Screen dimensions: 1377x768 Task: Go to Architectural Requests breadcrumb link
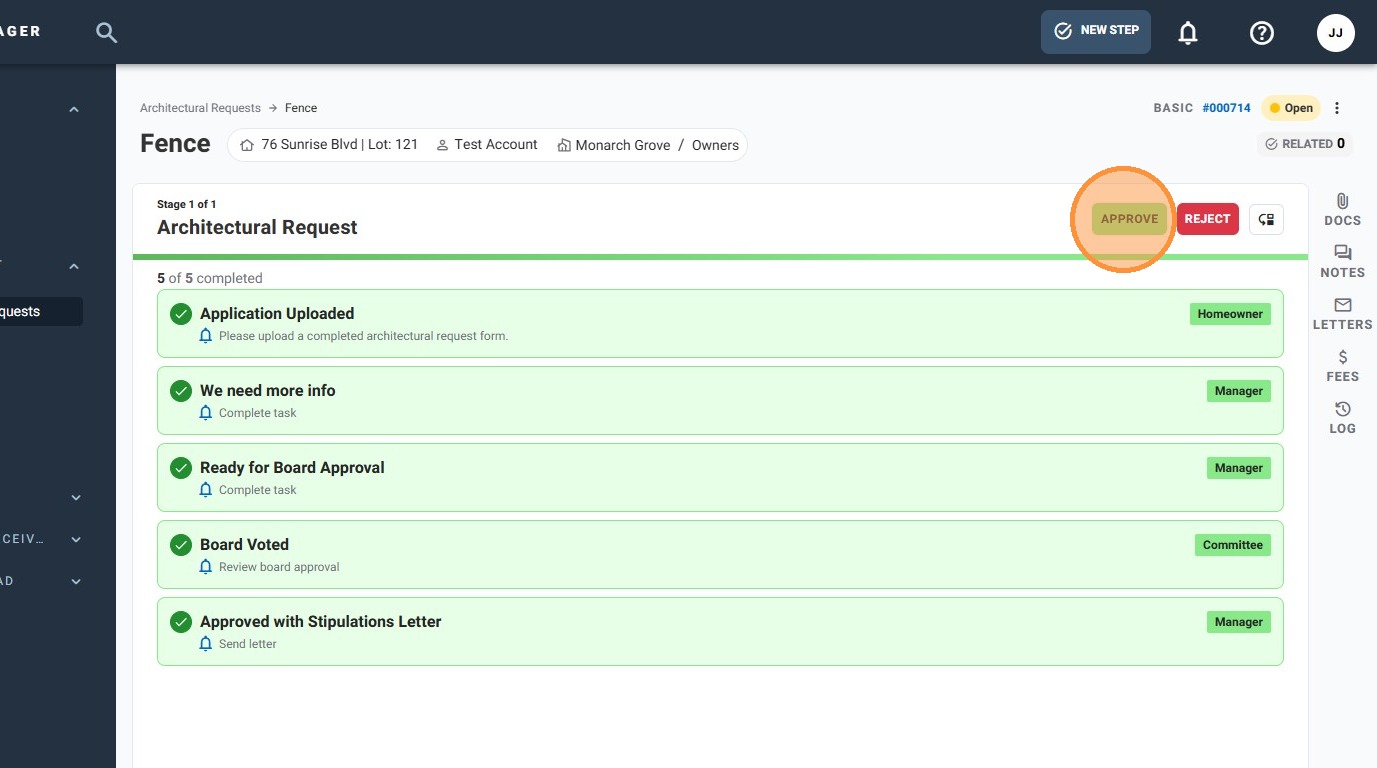tap(200, 108)
